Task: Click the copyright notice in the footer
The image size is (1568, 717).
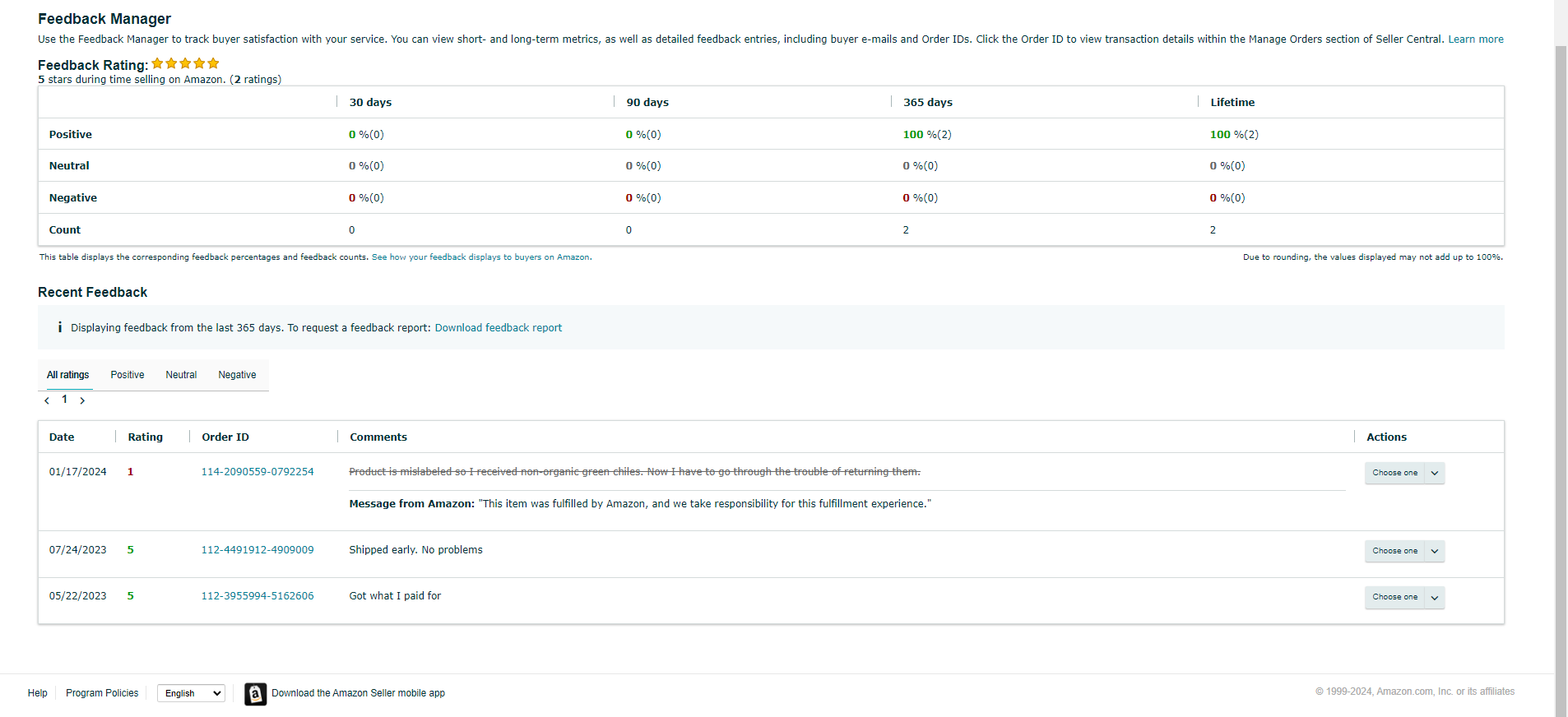Action: tap(1415, 692)
